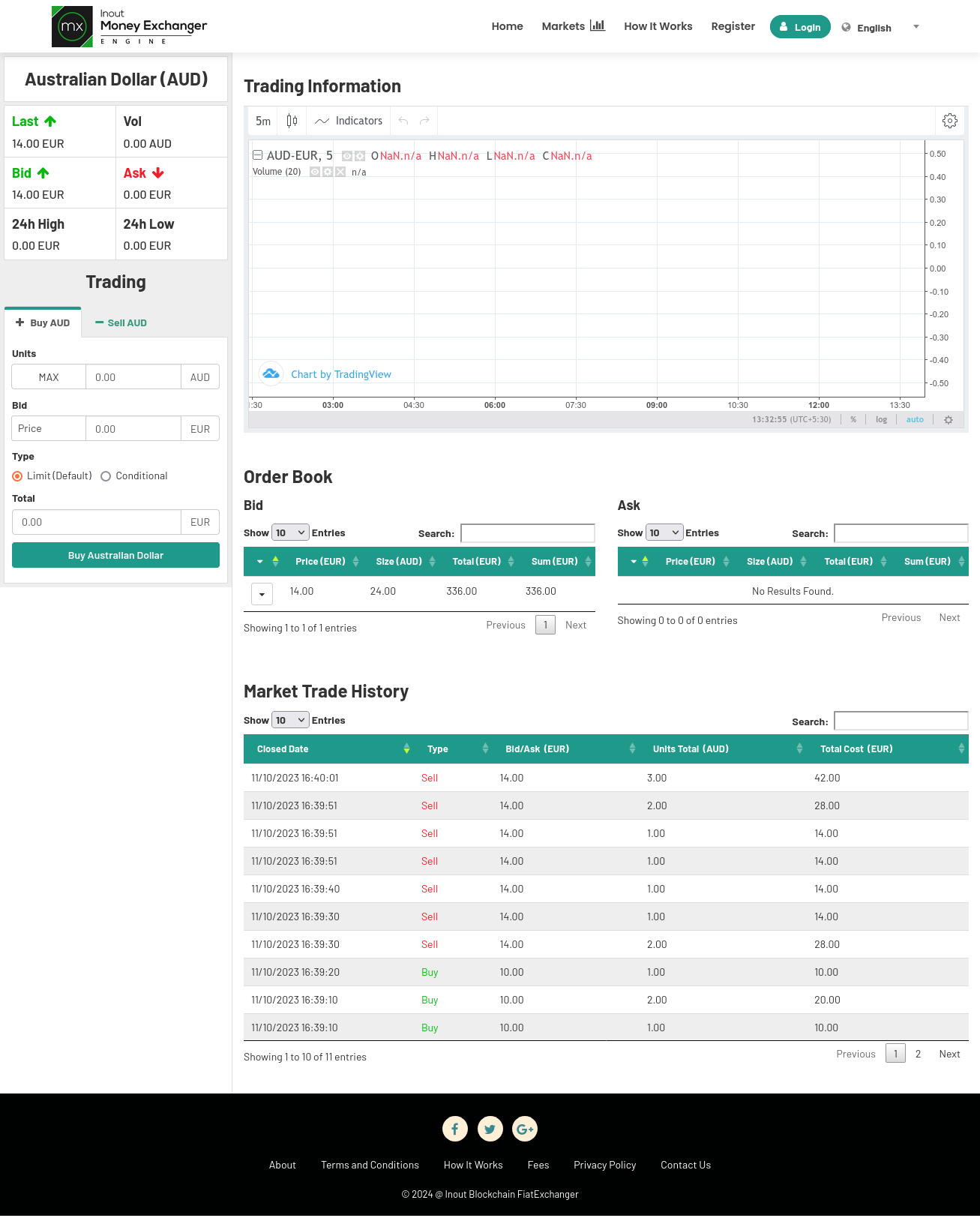Open the Contact Us footer link
Image resolution: width=980 pixels, height=1218 pixels.
point(685,1165)
